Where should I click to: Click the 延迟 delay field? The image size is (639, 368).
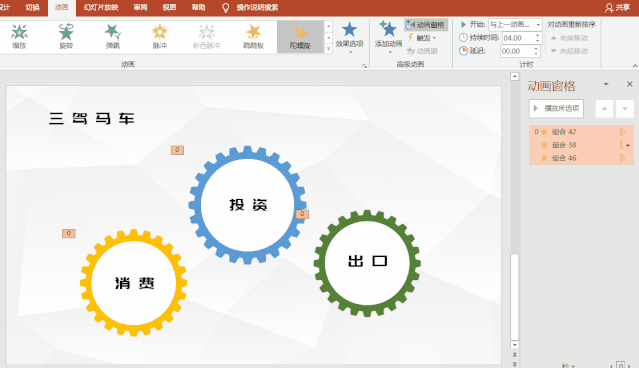516,51
